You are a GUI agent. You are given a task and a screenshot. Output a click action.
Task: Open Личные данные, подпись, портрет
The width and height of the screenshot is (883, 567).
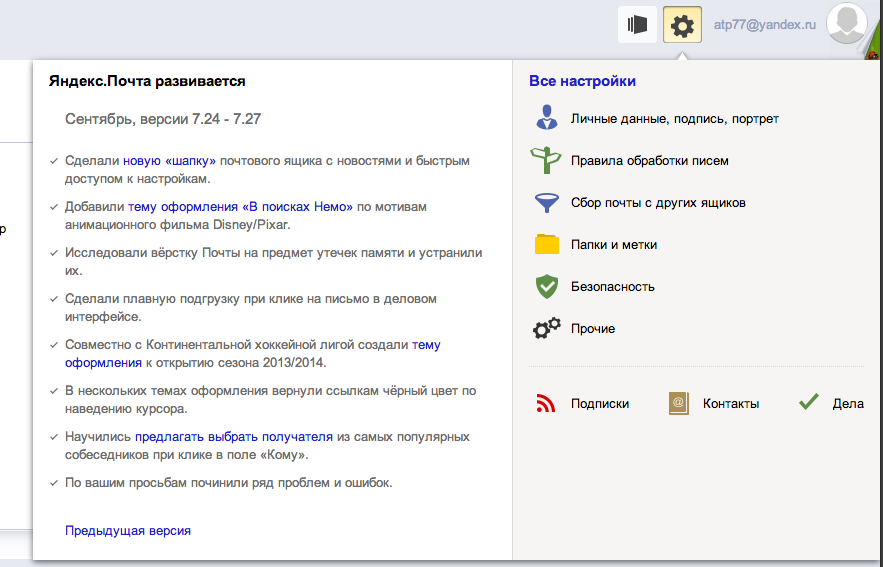[674, 119]
